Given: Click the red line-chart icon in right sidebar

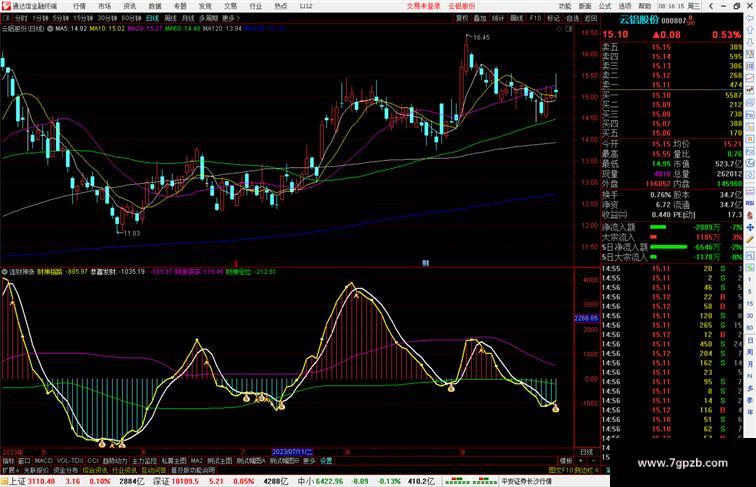Looking at the screenshot, I should pyautogui.click(x=750, y=78).
